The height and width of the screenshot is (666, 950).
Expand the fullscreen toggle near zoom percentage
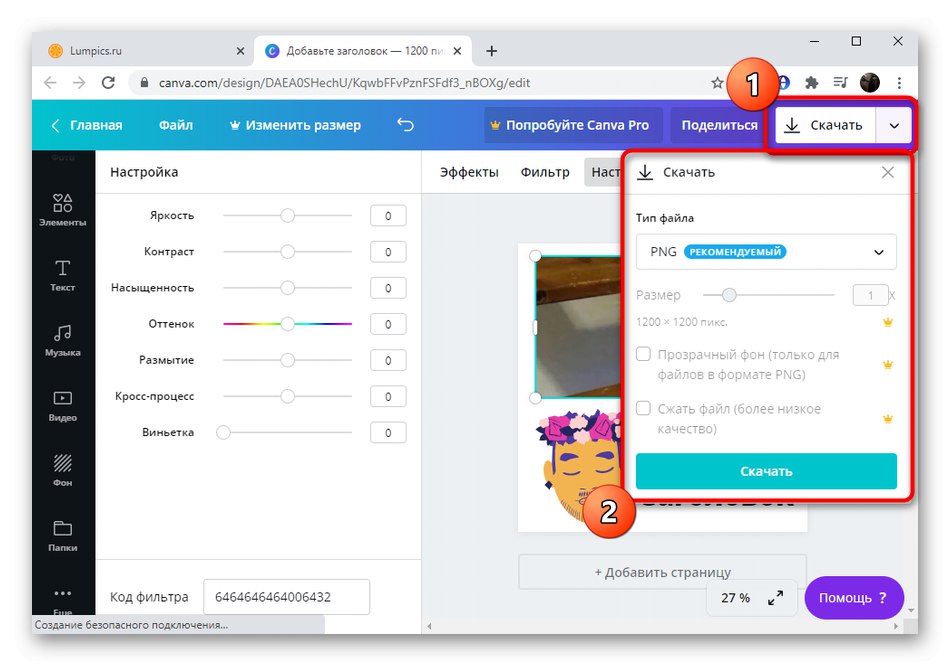775,597
